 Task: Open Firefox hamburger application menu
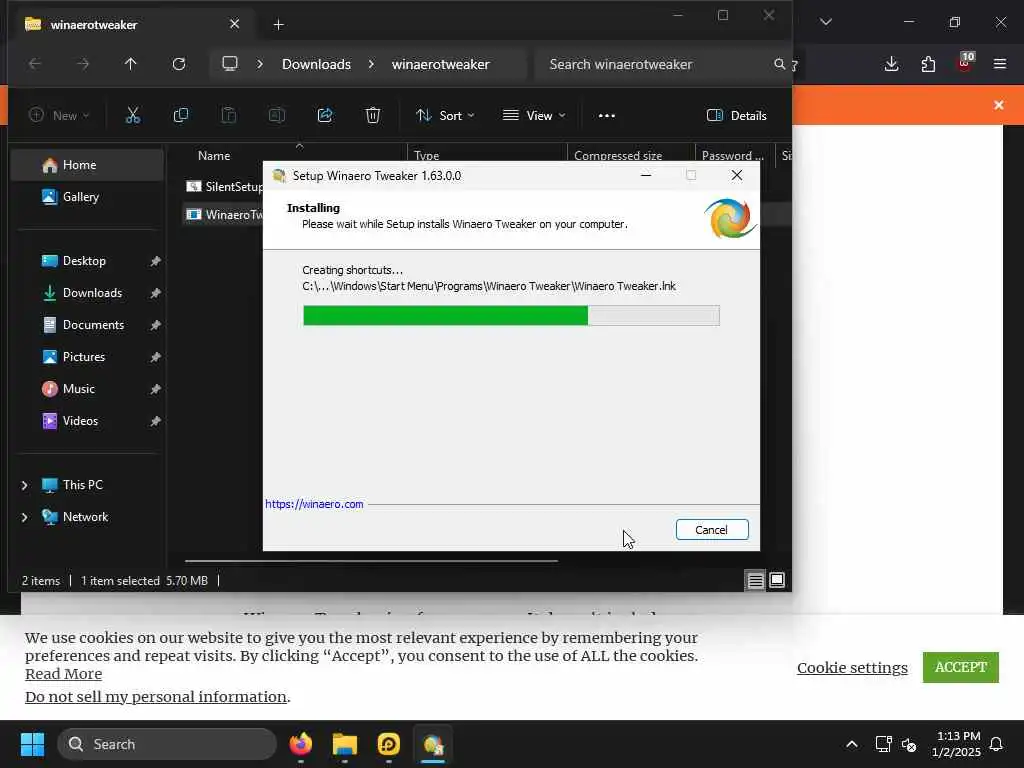click(1000, 64)
